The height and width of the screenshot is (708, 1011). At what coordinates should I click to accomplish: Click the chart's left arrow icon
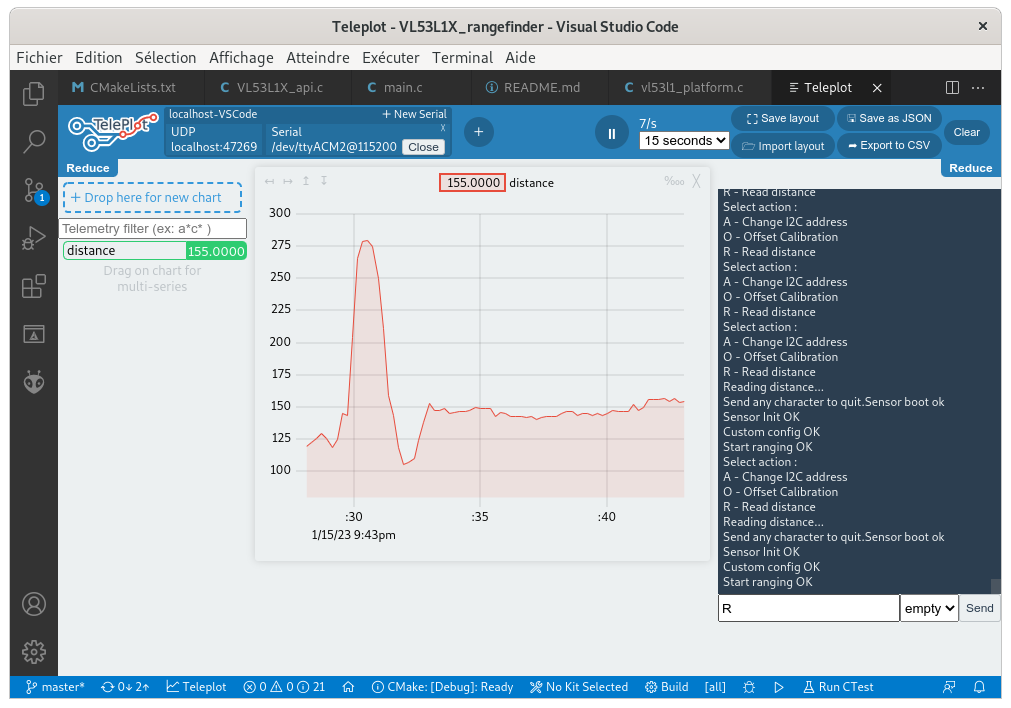click(270, 181)
